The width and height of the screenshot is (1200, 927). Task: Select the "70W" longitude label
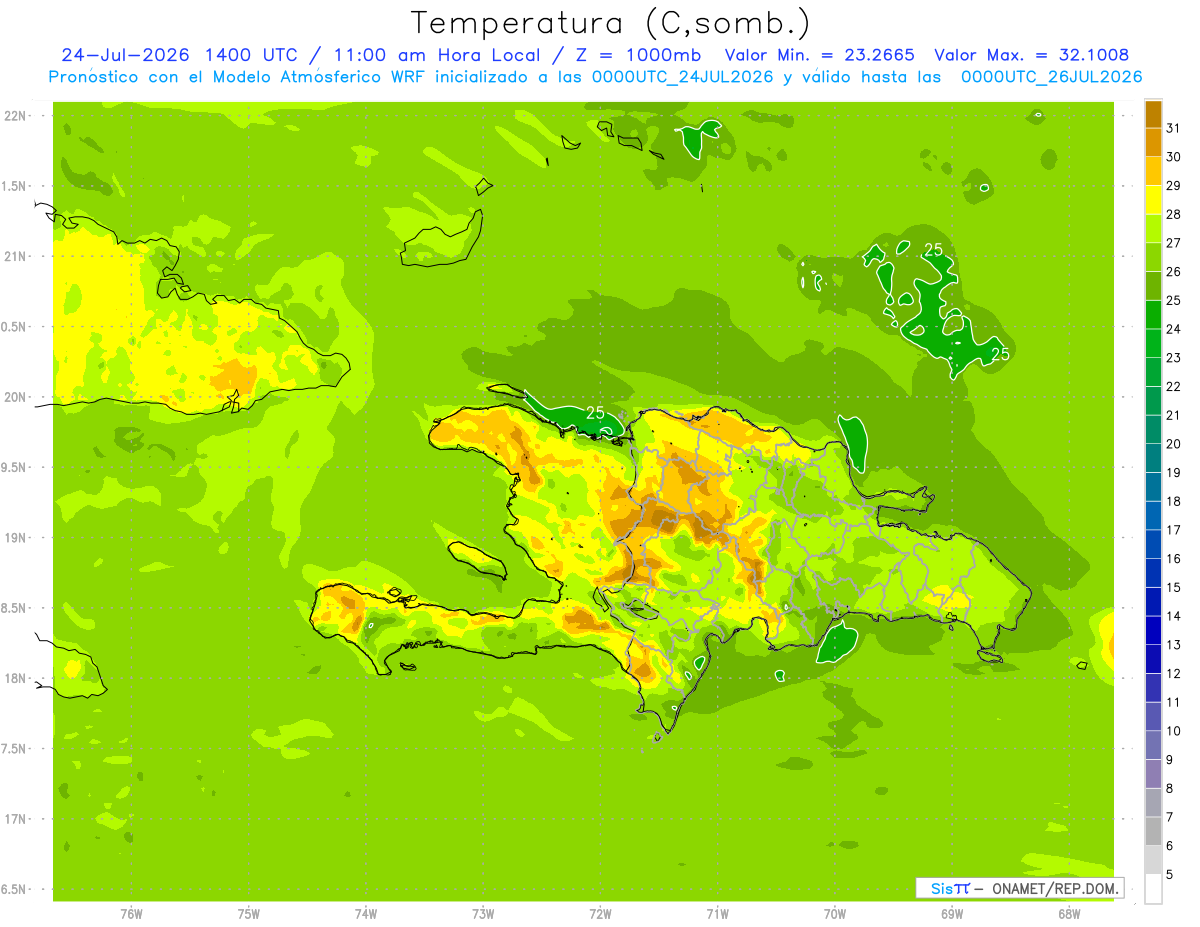pos(834,914)
